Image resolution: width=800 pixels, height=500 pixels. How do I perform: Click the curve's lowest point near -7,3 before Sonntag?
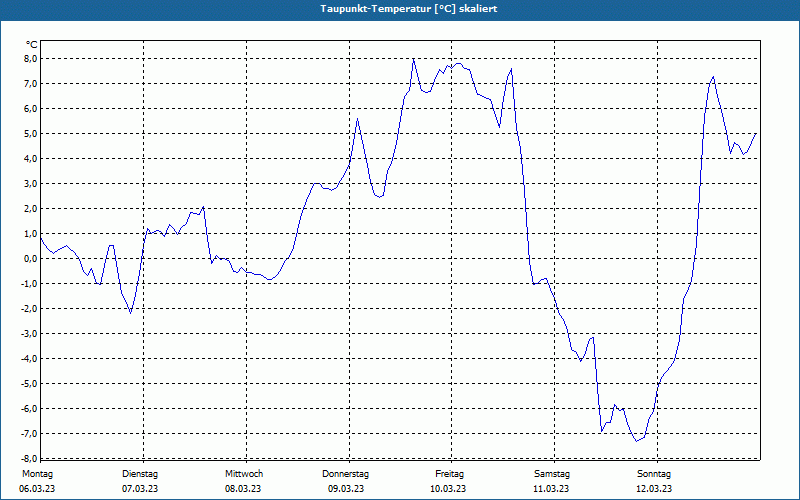(x=636, y=441)
